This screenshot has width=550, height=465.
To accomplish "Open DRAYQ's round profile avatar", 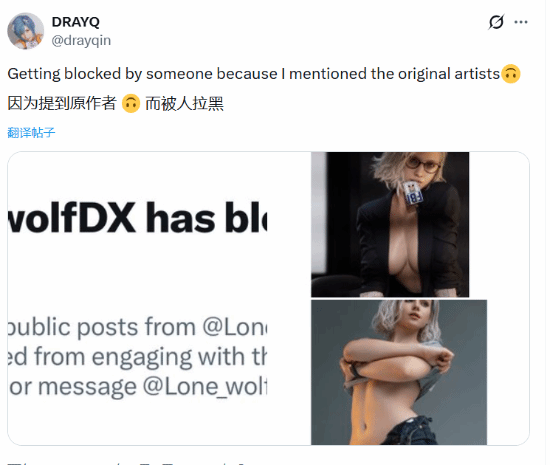I will click(x=26, y=31).
